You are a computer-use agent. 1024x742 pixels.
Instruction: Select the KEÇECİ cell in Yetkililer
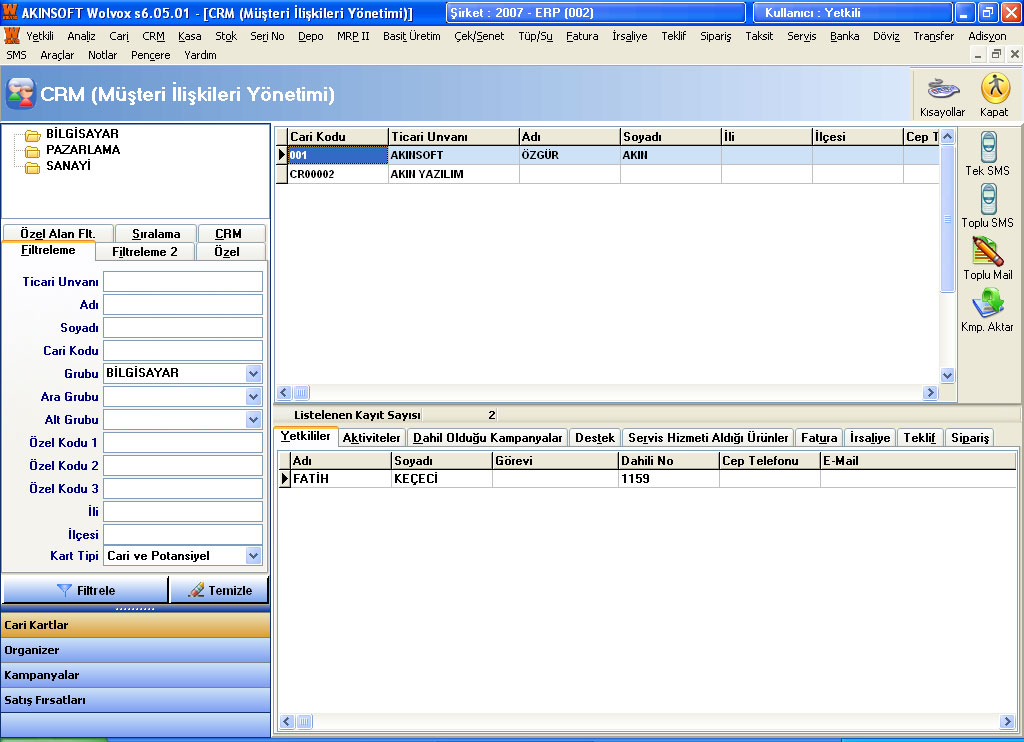tap(441, 479)
